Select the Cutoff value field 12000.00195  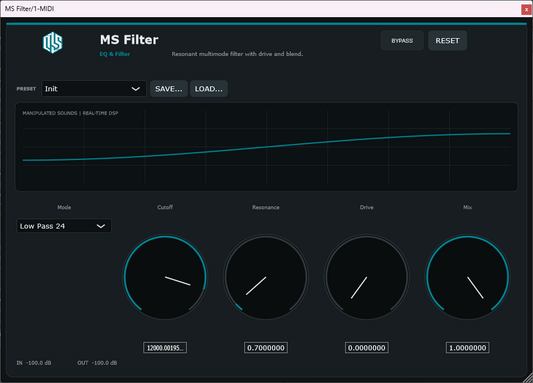click(x=165, y=348)
